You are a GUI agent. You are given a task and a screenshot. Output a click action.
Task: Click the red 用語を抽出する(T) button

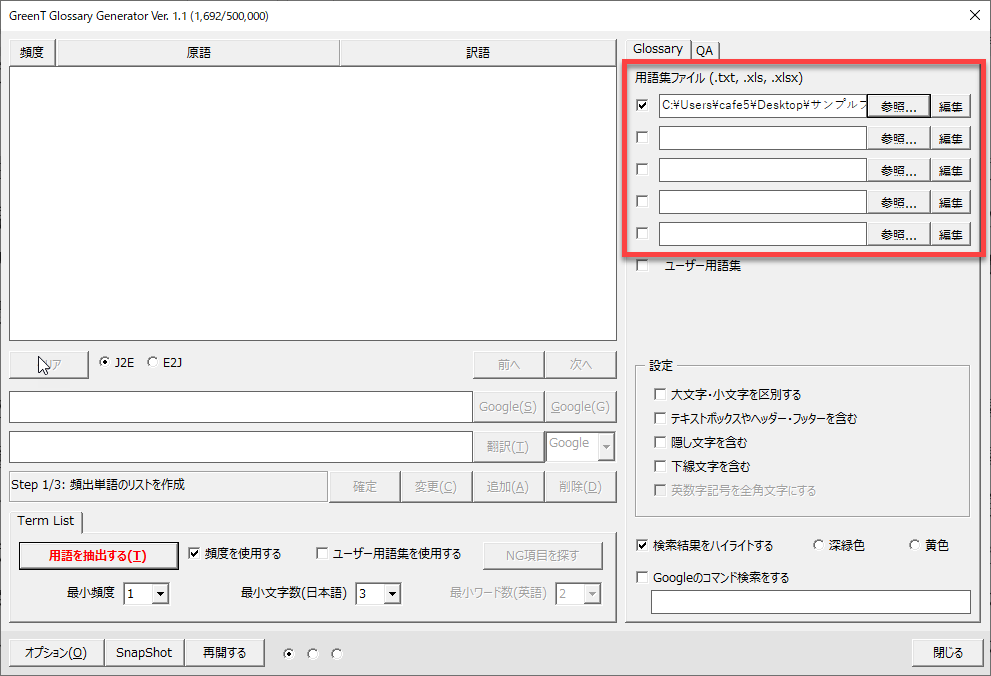click(98, 555)
